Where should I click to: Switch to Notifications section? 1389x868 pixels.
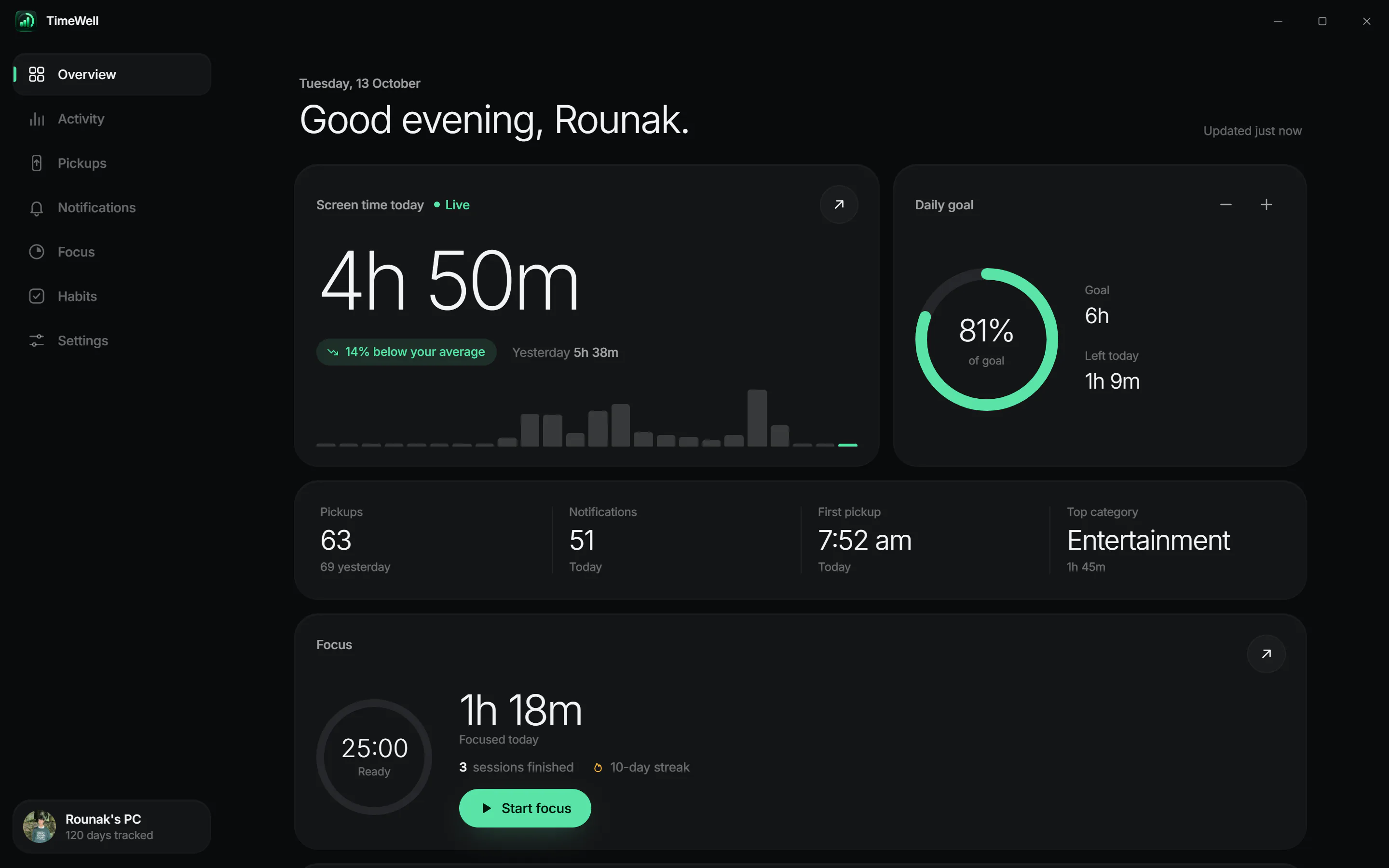coord(112,208)
